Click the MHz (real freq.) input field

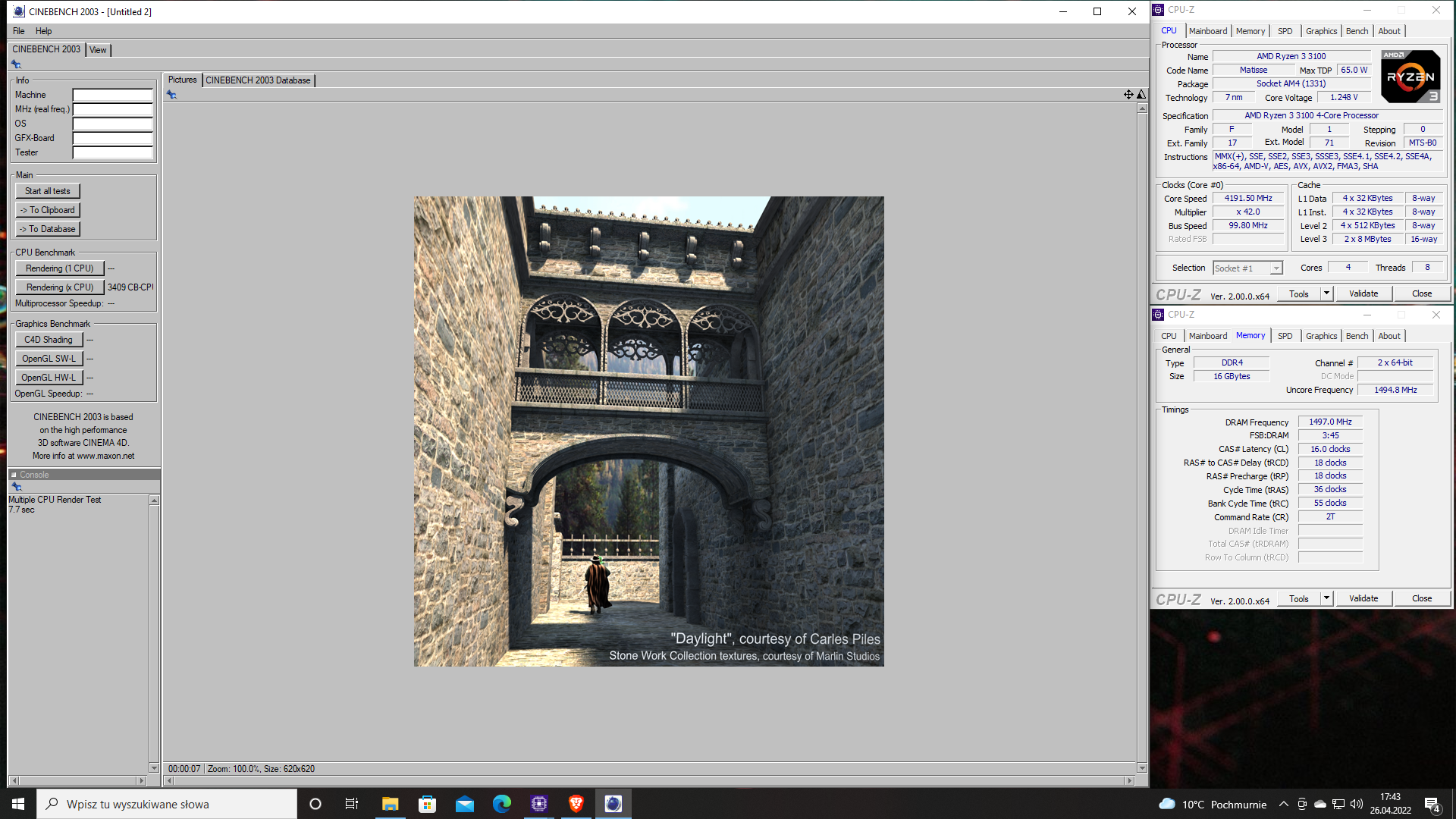point(112,109)
